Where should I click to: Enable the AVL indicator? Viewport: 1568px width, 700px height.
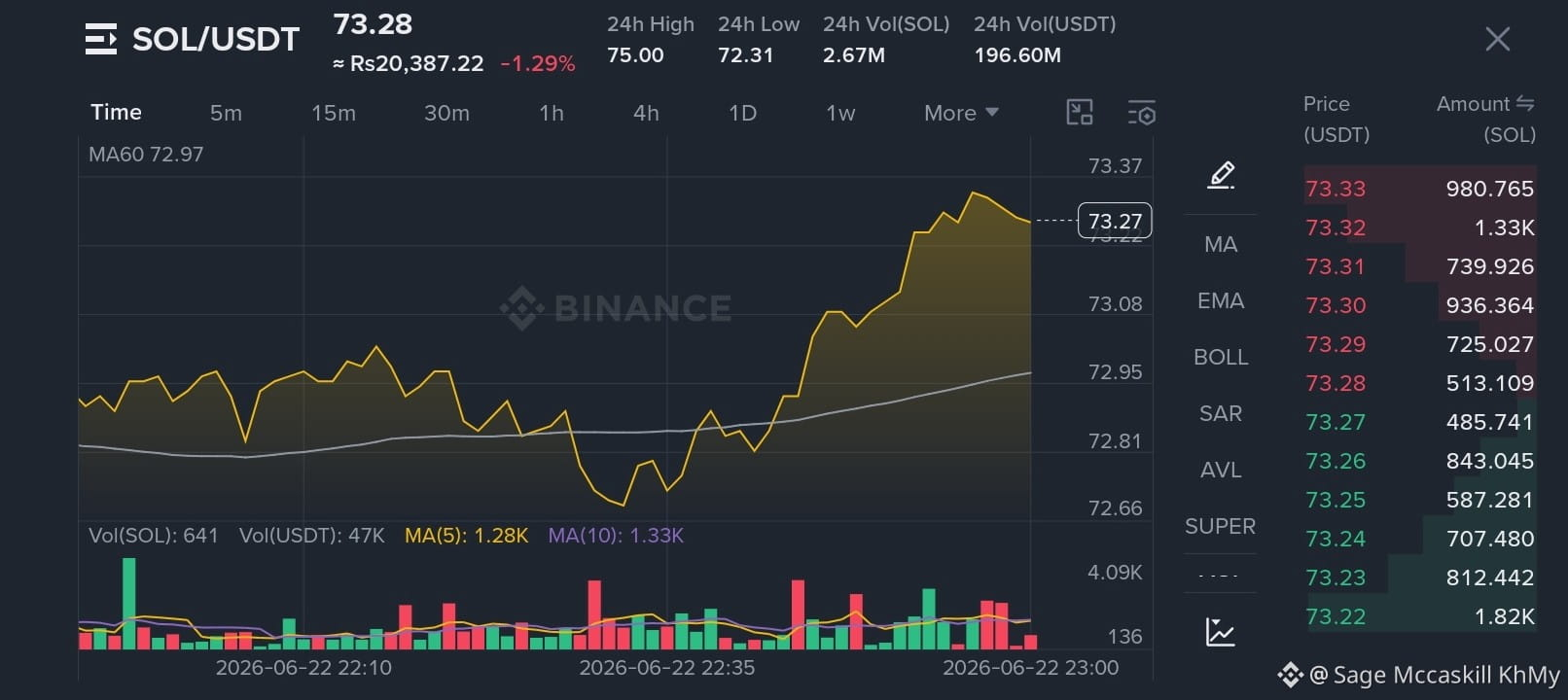coord(1221,470)
